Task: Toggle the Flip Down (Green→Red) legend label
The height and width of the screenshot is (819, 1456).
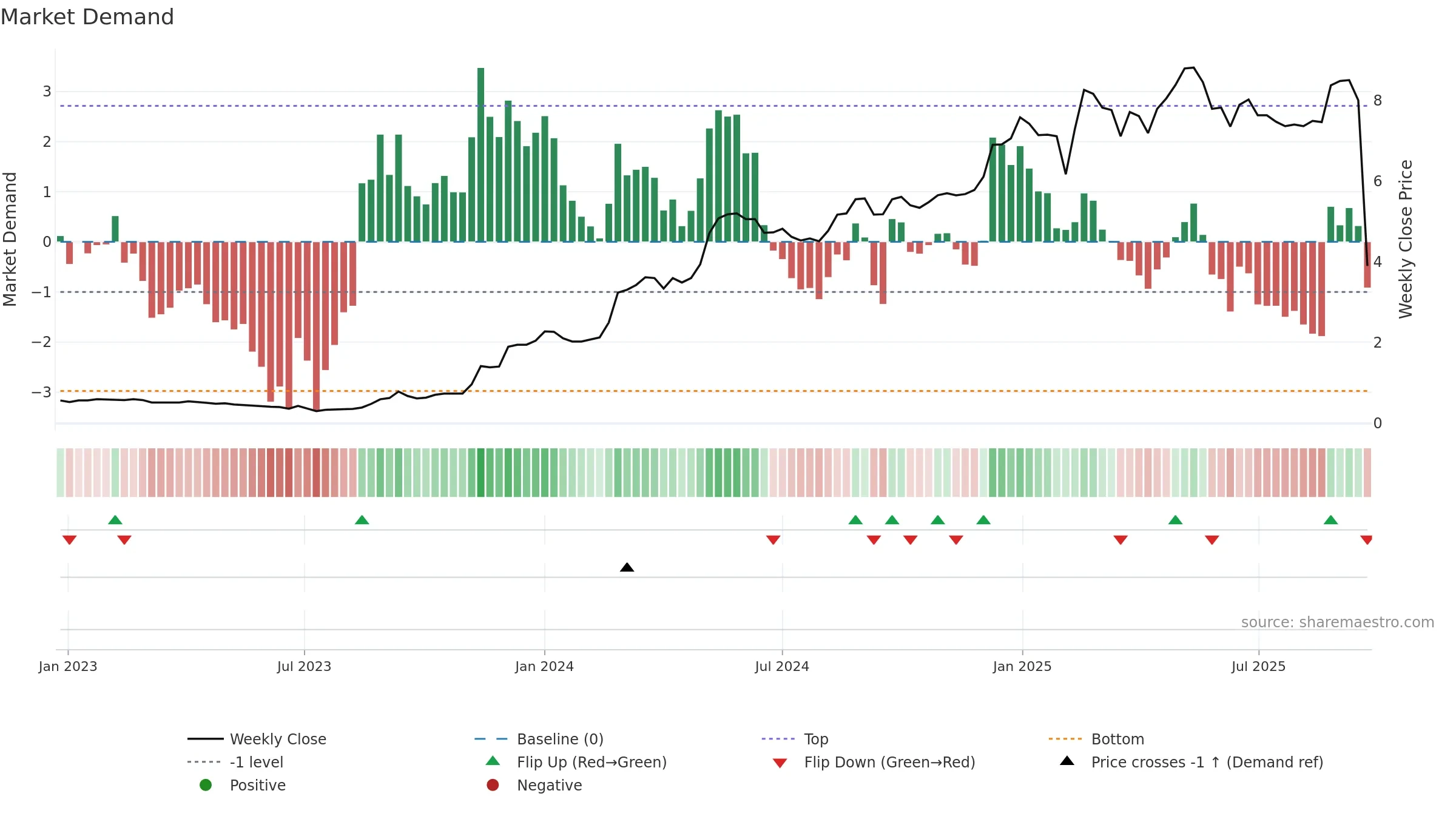Action: click(889, 762)
